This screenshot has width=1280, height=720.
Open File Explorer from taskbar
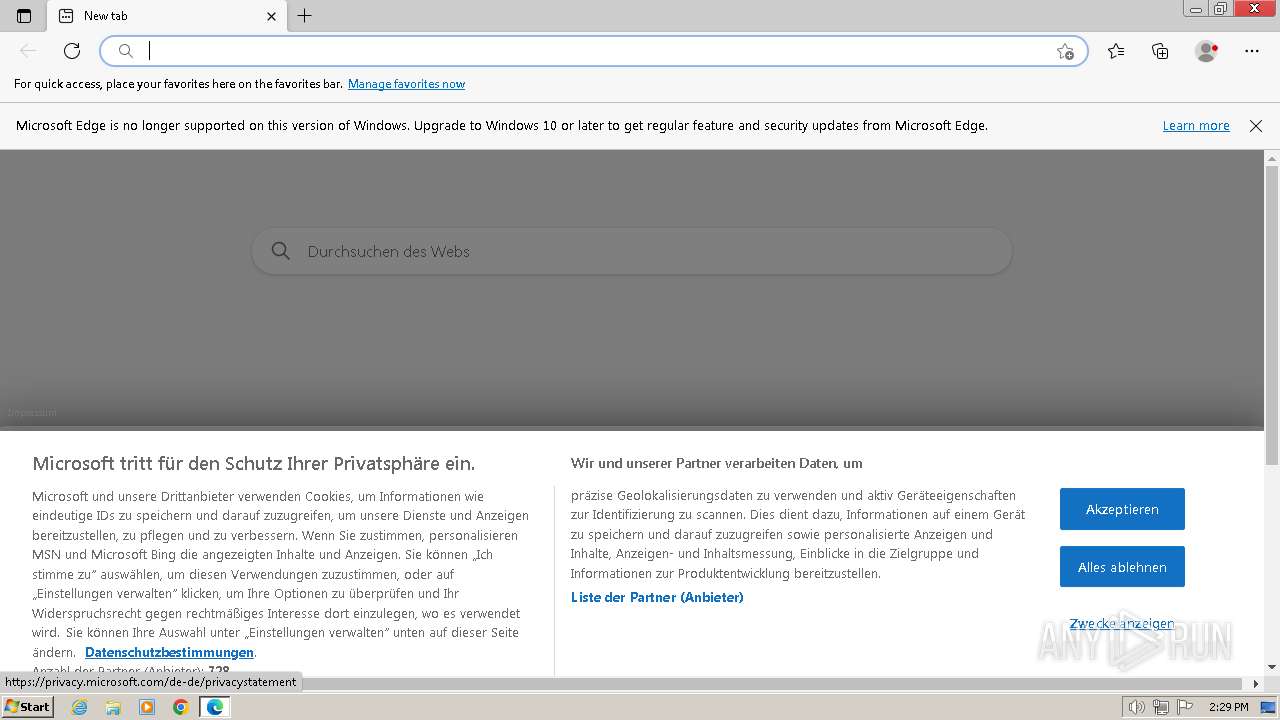click(113, 707)
